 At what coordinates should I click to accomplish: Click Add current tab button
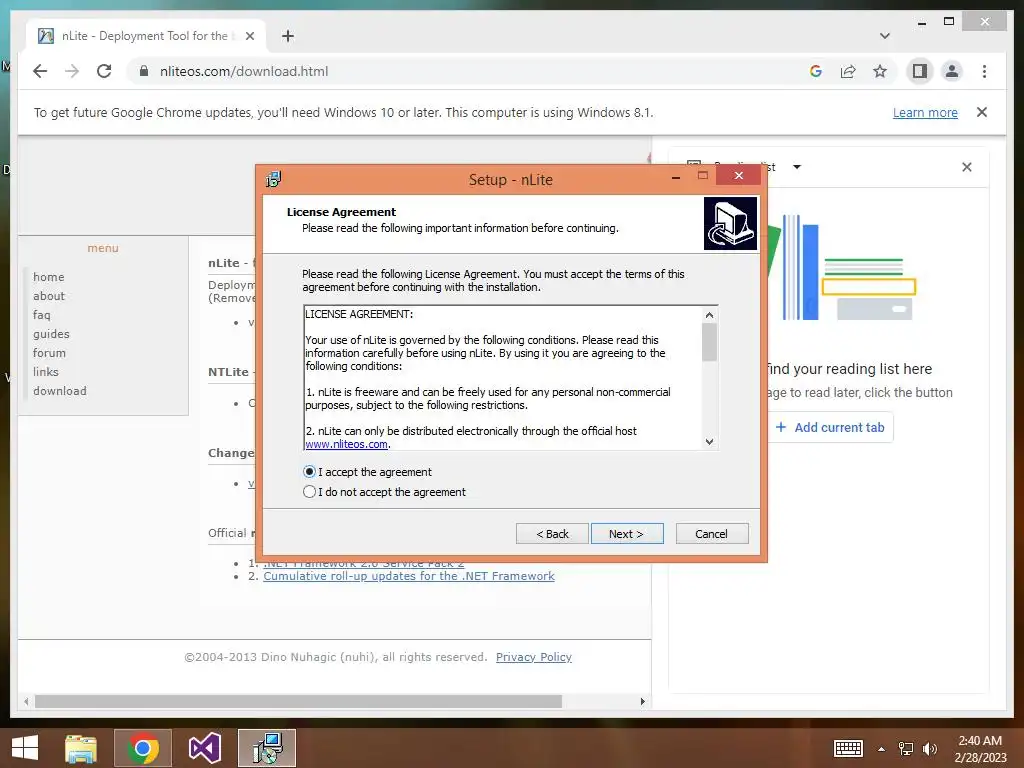(x=830, y=427)
